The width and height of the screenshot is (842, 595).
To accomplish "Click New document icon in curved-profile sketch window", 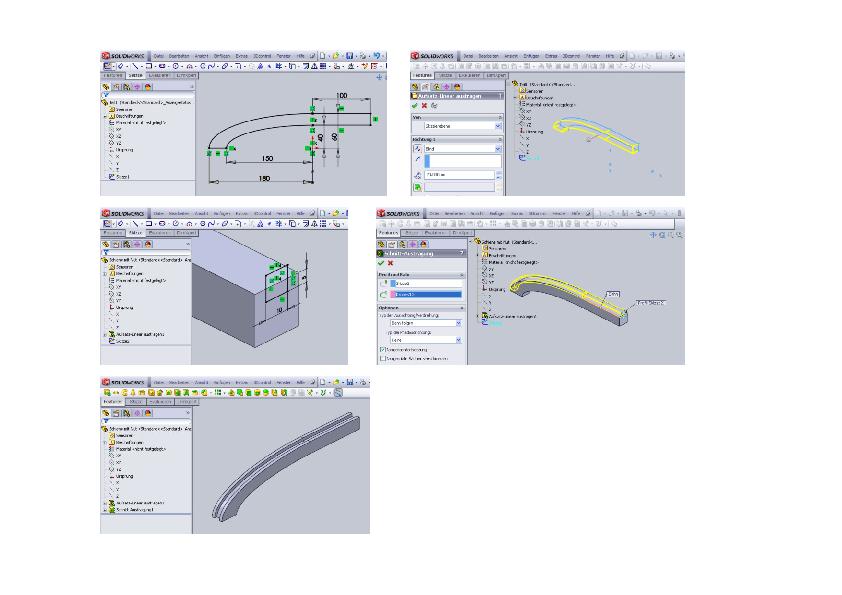I will pyautogui.click(x=323, y=55).
